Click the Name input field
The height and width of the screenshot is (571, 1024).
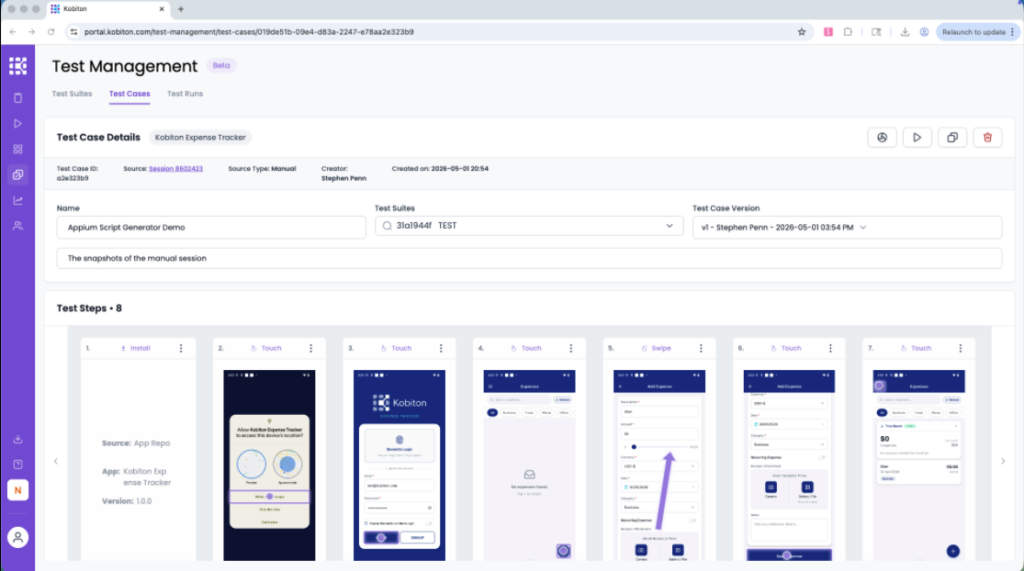pyautogui.click(x=211, y=227)
